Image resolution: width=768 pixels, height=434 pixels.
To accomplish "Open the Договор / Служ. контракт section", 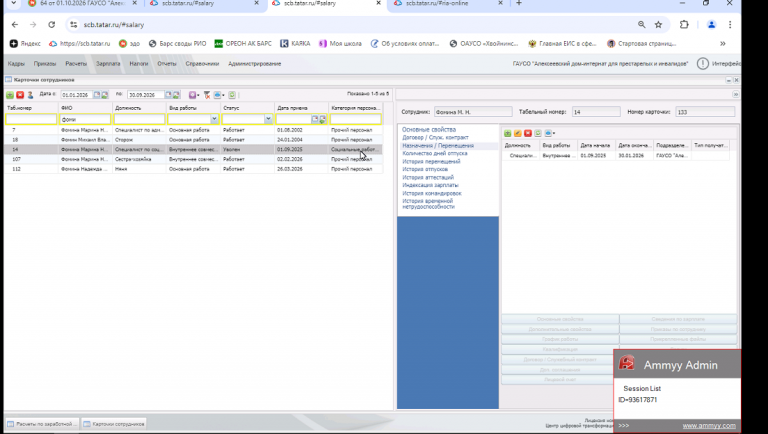I will coord(435,137).
